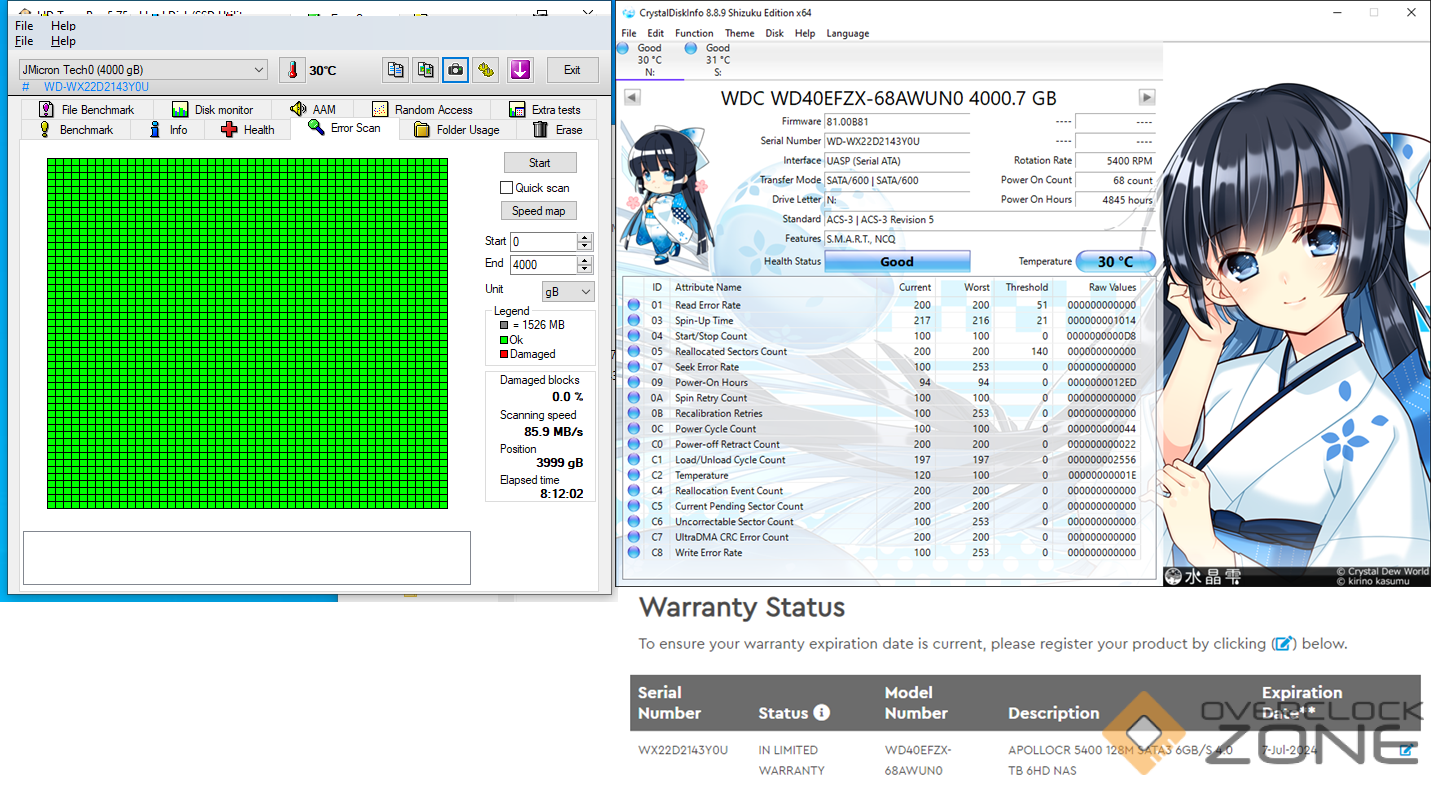Image resolution: width=1434 pixels, height=785 pixels.
Task: Click the purple down-arrow save icon
Action: pos(519,70)
